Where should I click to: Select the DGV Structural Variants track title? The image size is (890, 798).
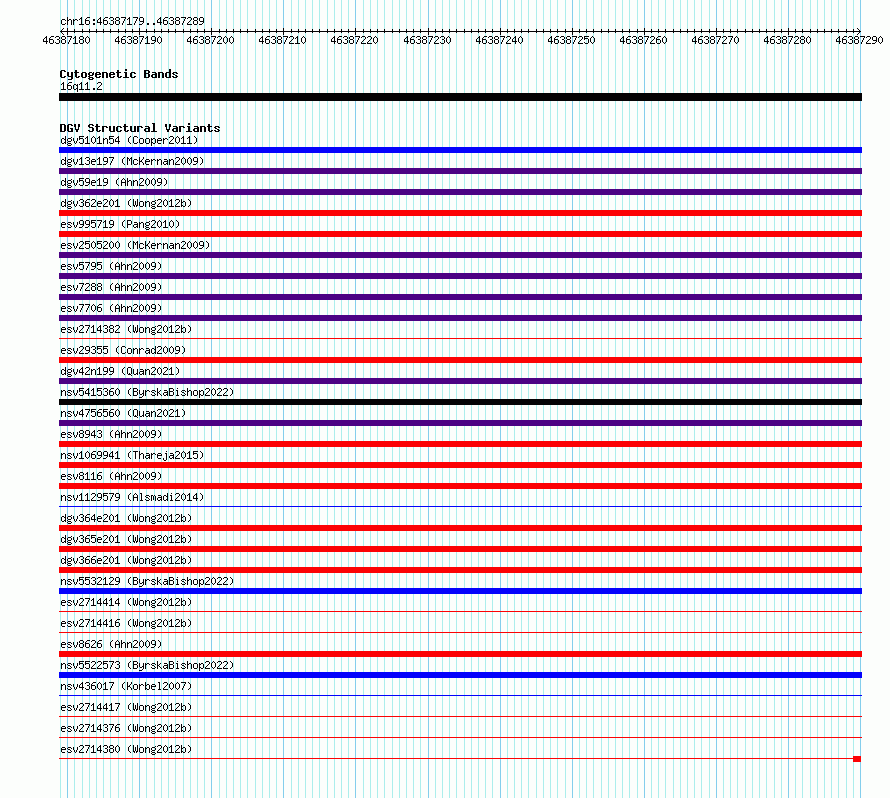pos(140,128)
